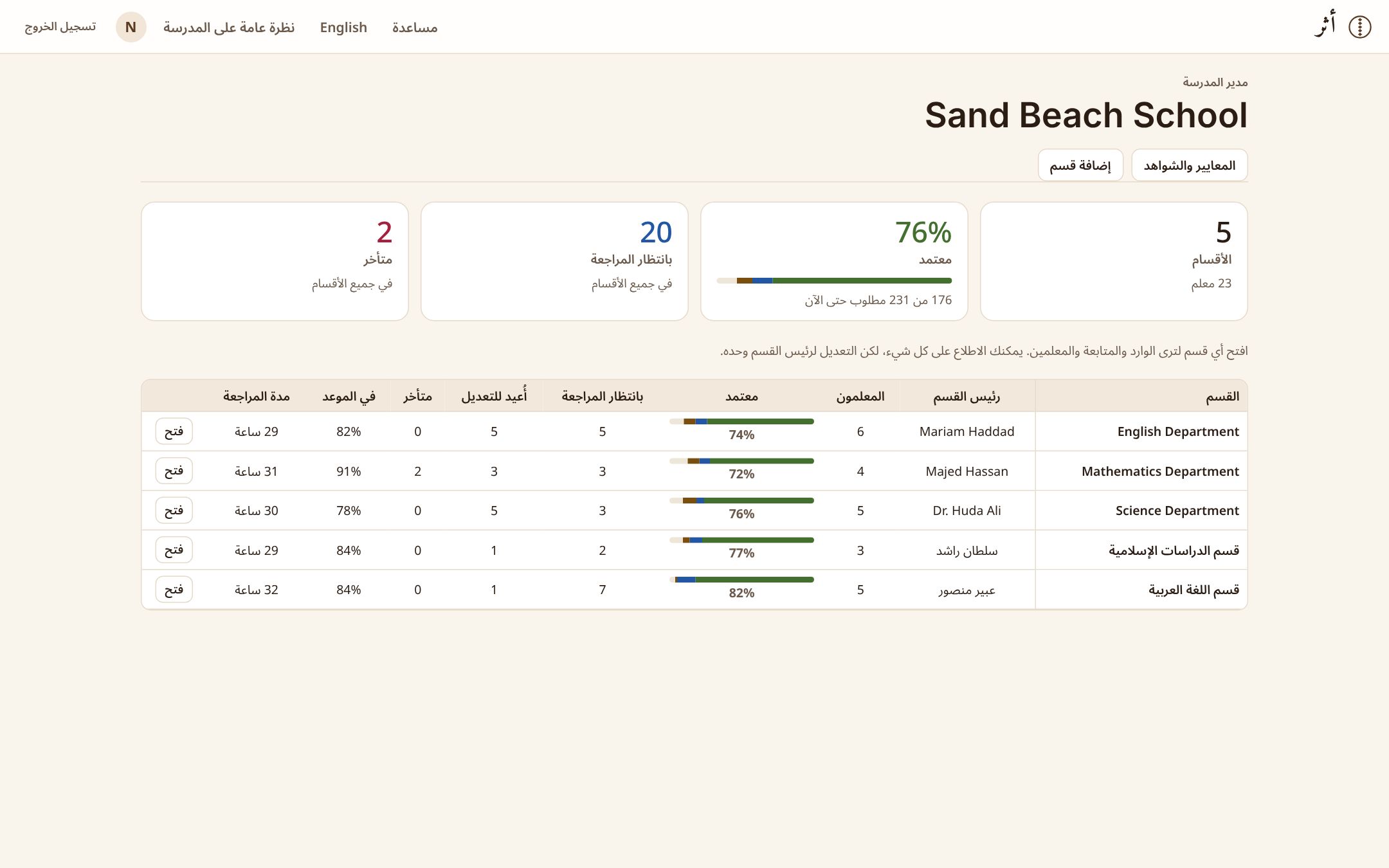Screen dimensions: 1389x868
Task: Select the 20 بانتظار المراجعة card
Action: point(554,261)
